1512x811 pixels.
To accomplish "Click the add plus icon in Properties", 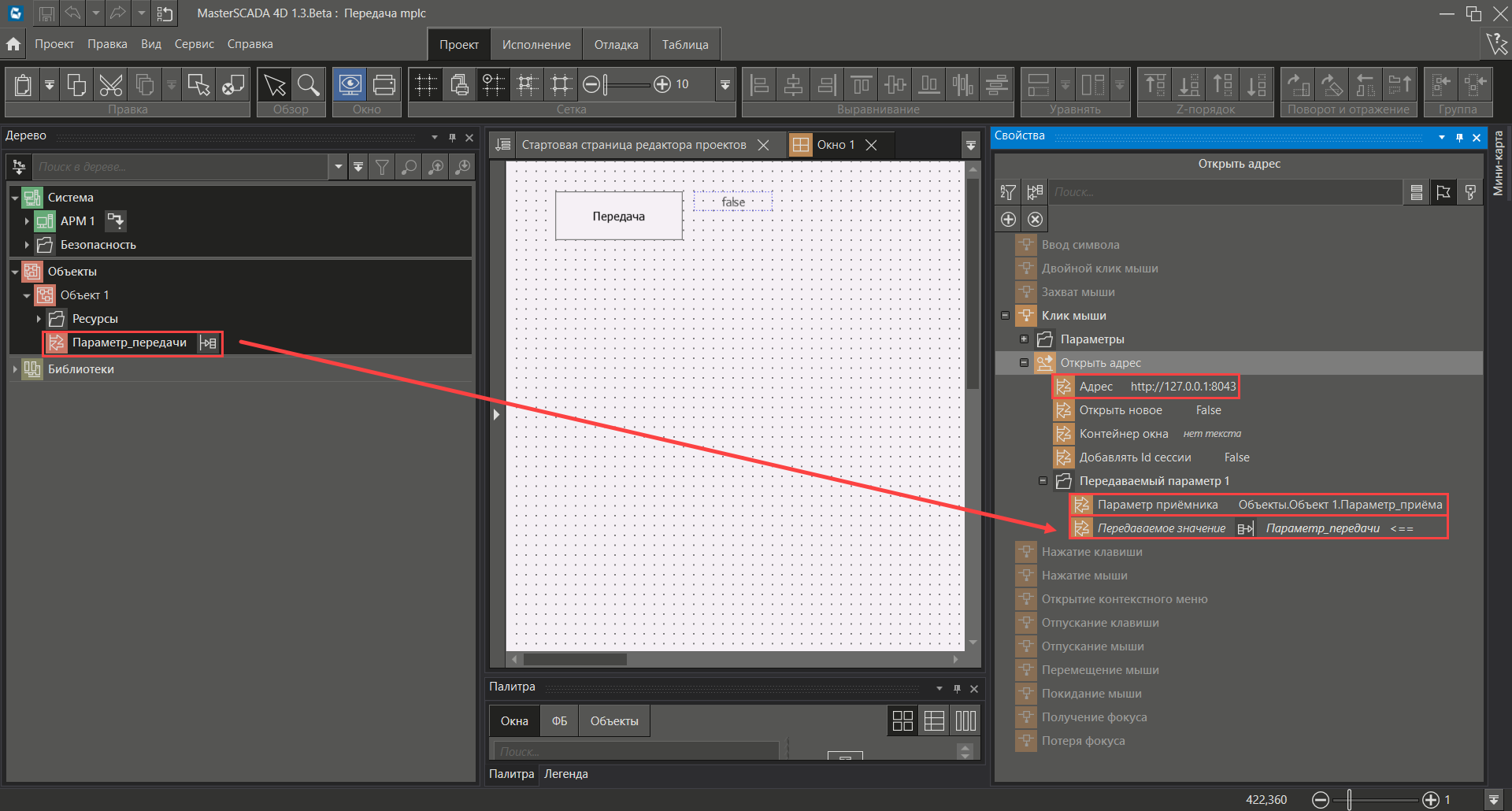I will pyautogui.click(x=1008, y=220).
